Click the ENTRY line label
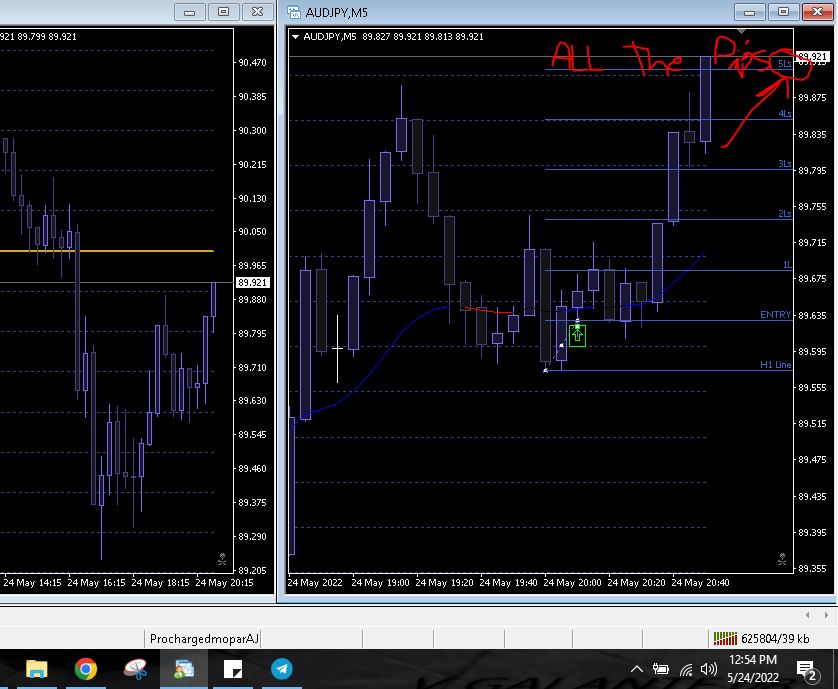The height and width of the screenshot is (689, 838). pos(775,314)
